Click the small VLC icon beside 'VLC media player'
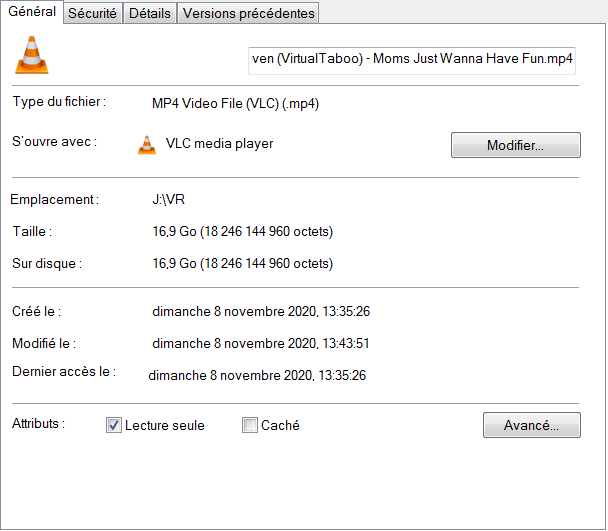This screenshot has width=608, height=531. click(x=147, y=145)
